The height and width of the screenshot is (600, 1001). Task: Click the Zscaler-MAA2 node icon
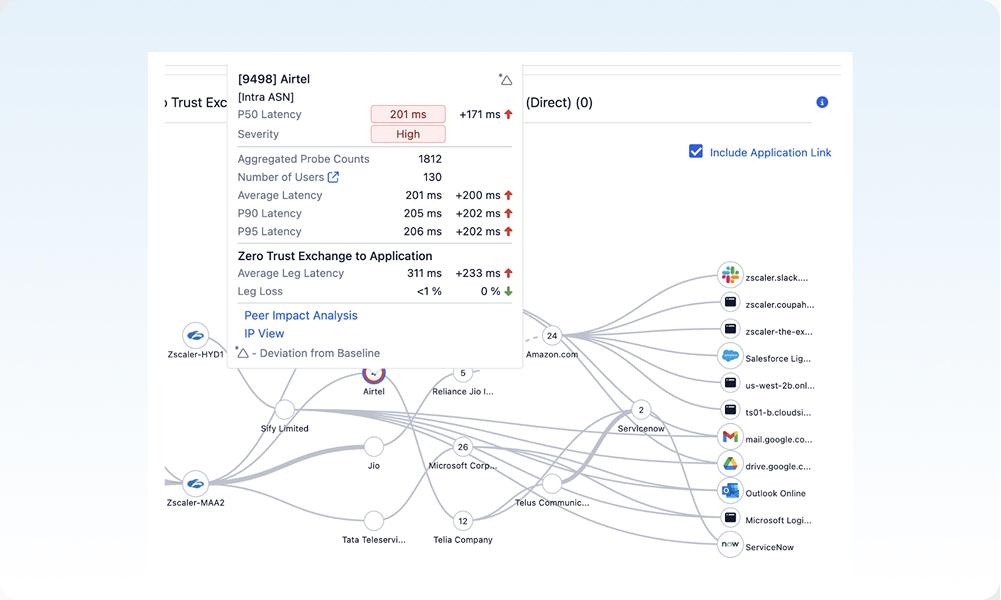195,483
